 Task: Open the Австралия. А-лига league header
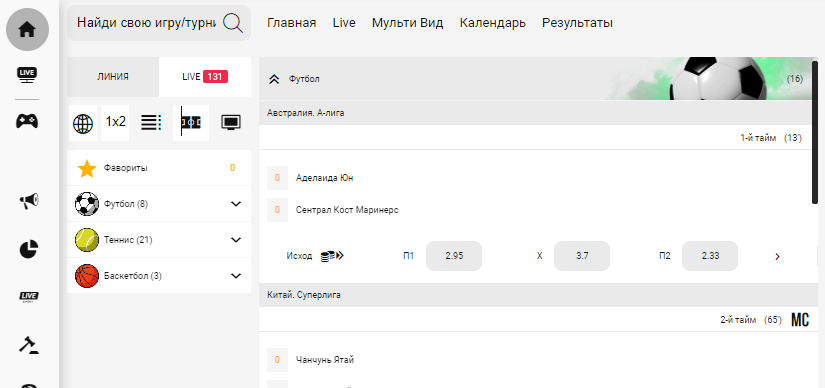pyautogui.click(x=537, y=113)
